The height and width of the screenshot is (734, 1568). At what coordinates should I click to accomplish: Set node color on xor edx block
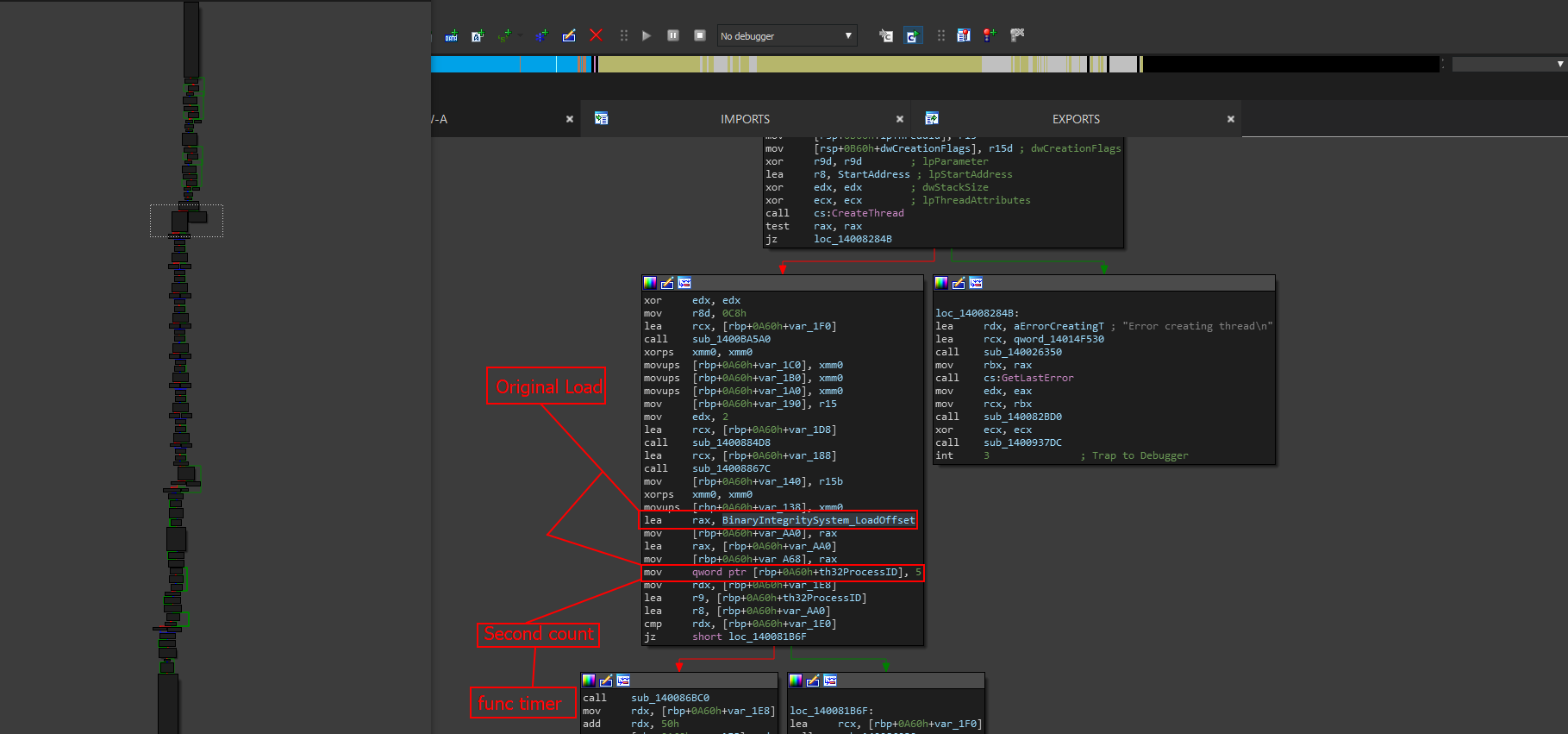click(x=650, y=283)
